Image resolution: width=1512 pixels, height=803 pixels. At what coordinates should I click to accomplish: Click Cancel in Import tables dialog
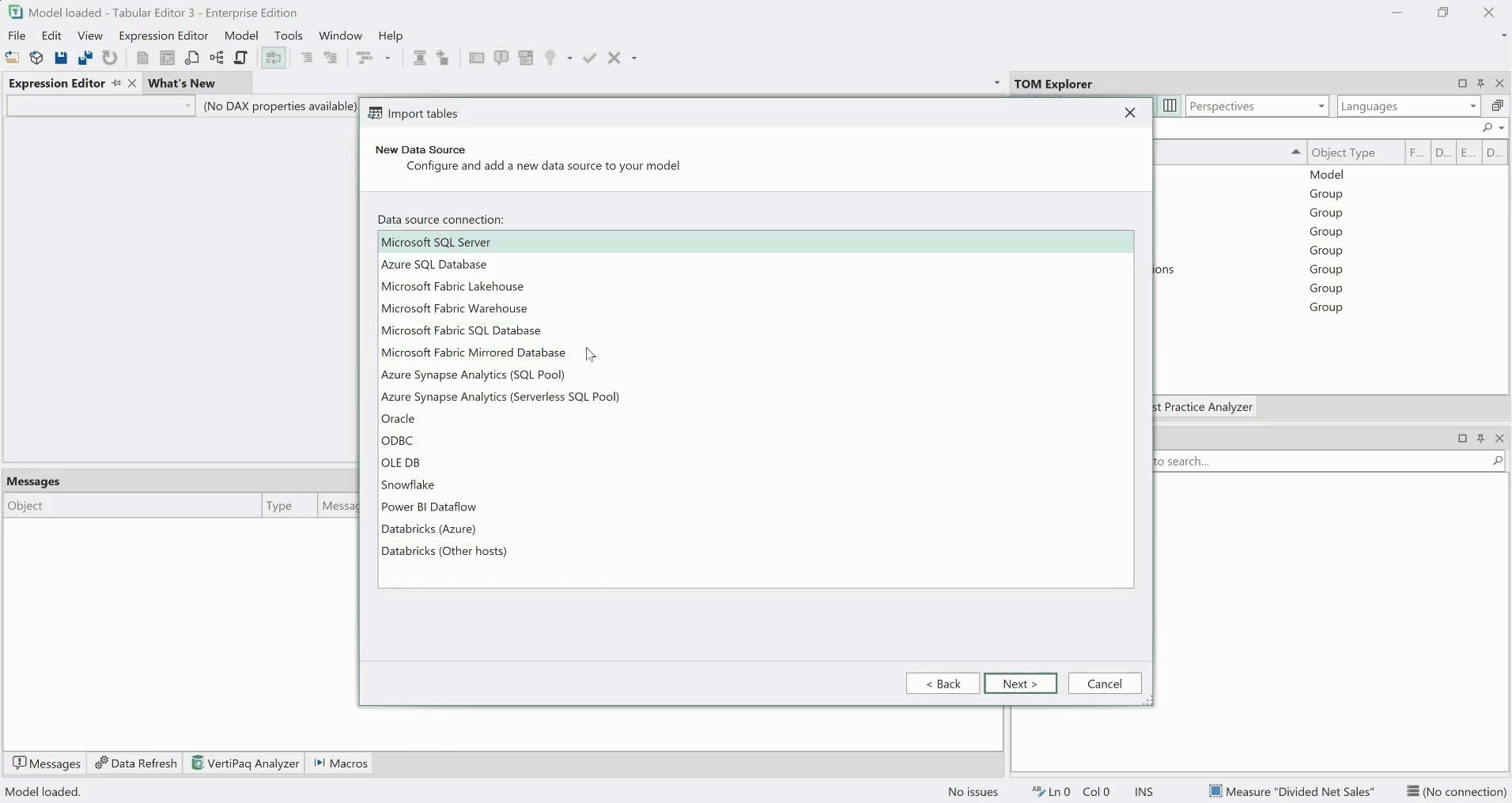point(1105,684)
